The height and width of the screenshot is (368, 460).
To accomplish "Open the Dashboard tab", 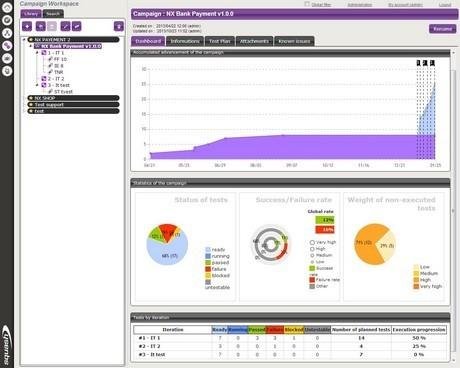I will 148,41.
